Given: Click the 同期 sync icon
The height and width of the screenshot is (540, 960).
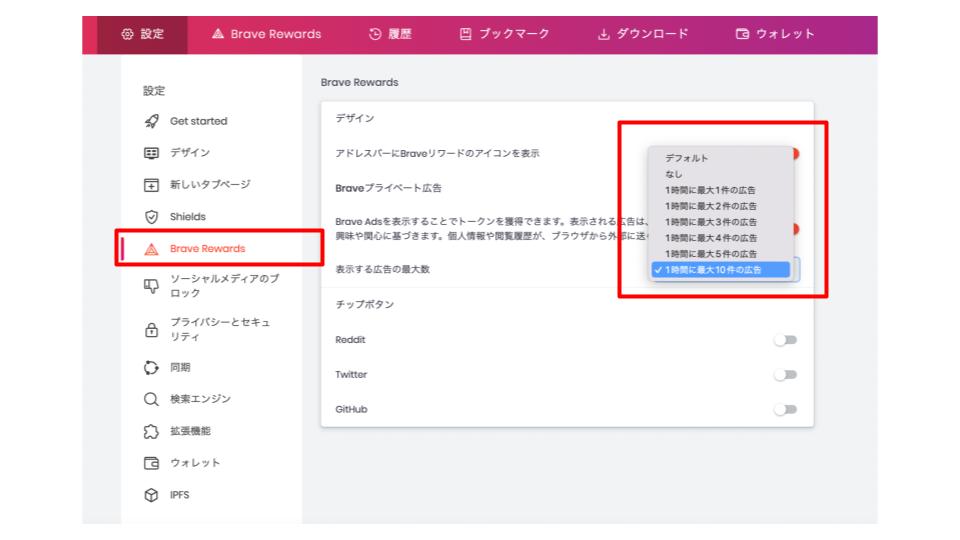Looking at the screenshot, I should tap(151, 367).
